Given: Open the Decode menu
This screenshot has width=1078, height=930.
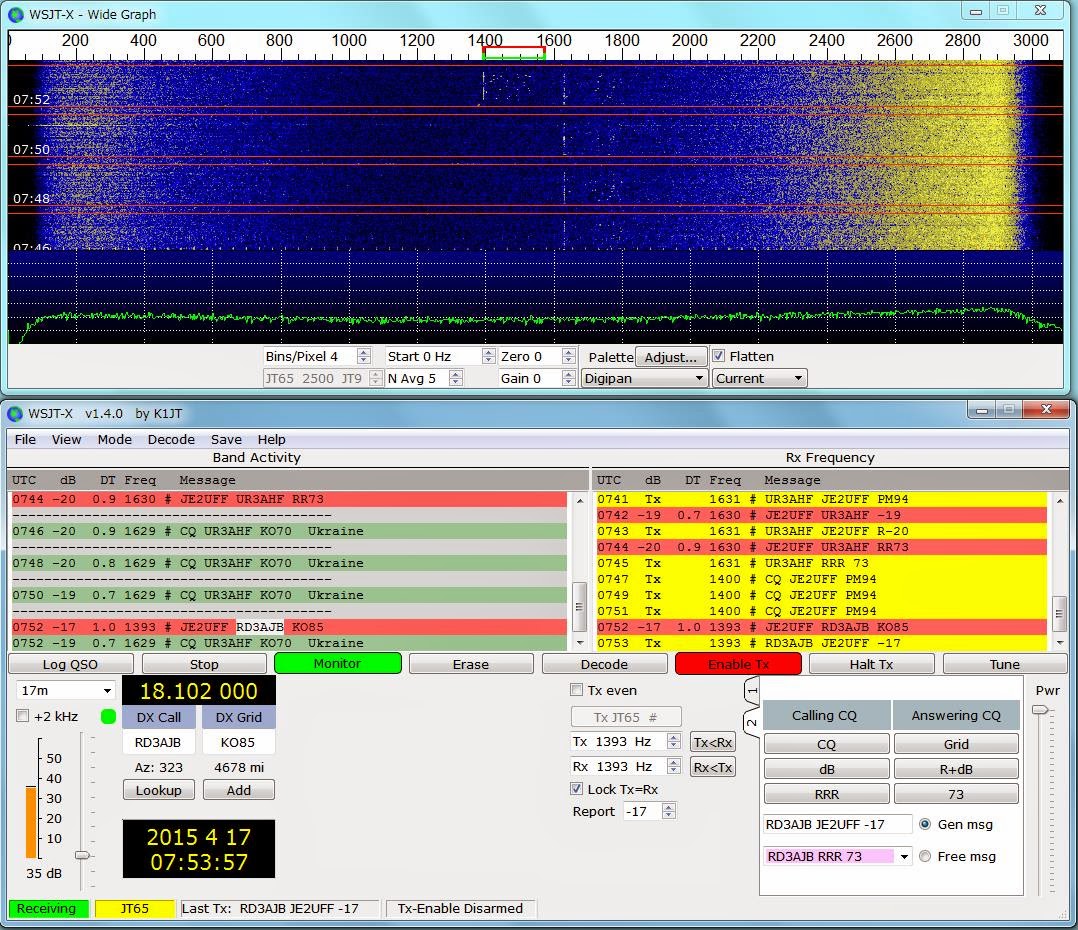Looking at the screenshot, I should click(171, 439).
